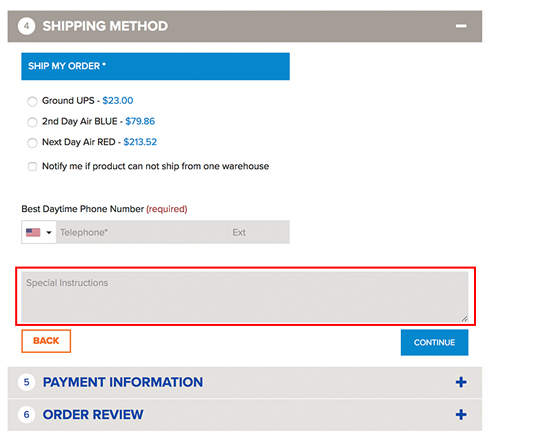The height and width of the screenshot is (446, 539).
Task: Select Next Day Air RED option
Action: [32, 143]
